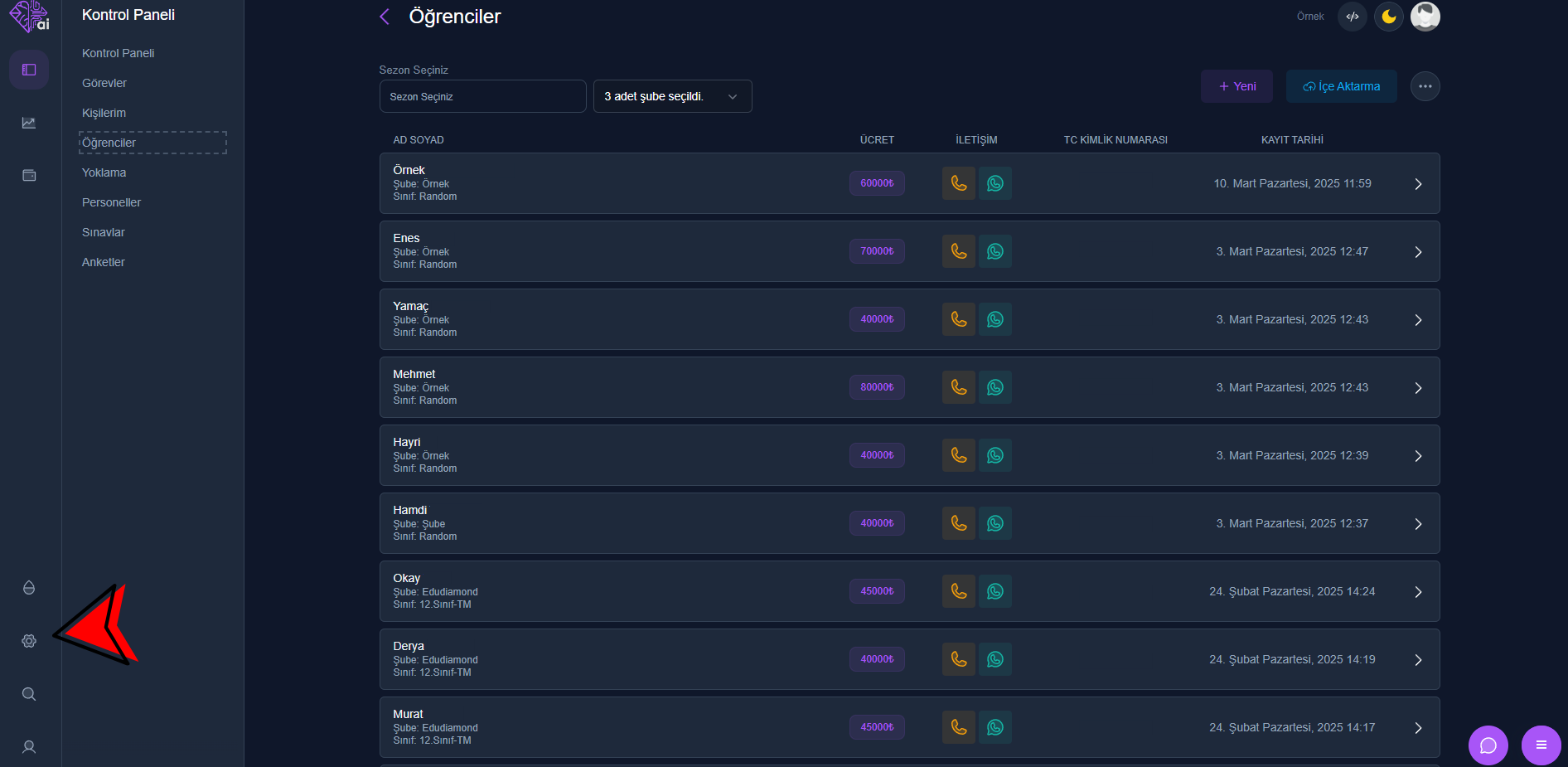Open the three-dot more options button
This screenshot has height=767, width=1568.
1425,86
